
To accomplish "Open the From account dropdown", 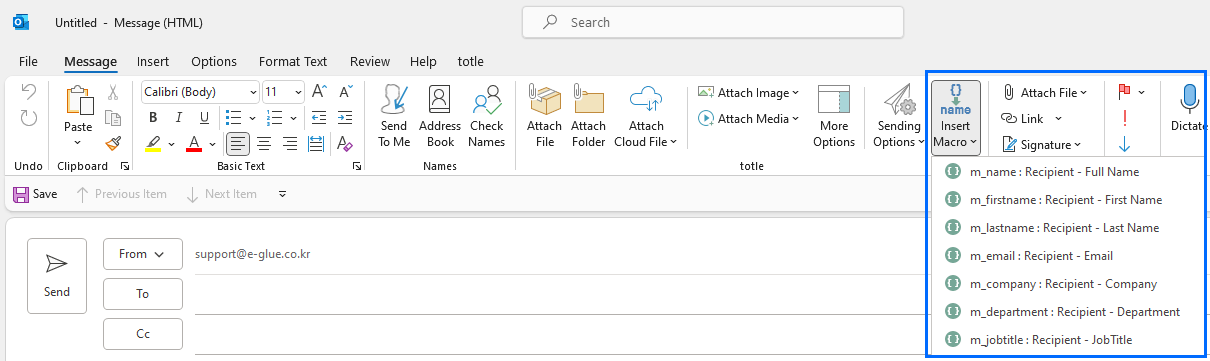I will tap(142, 254).
